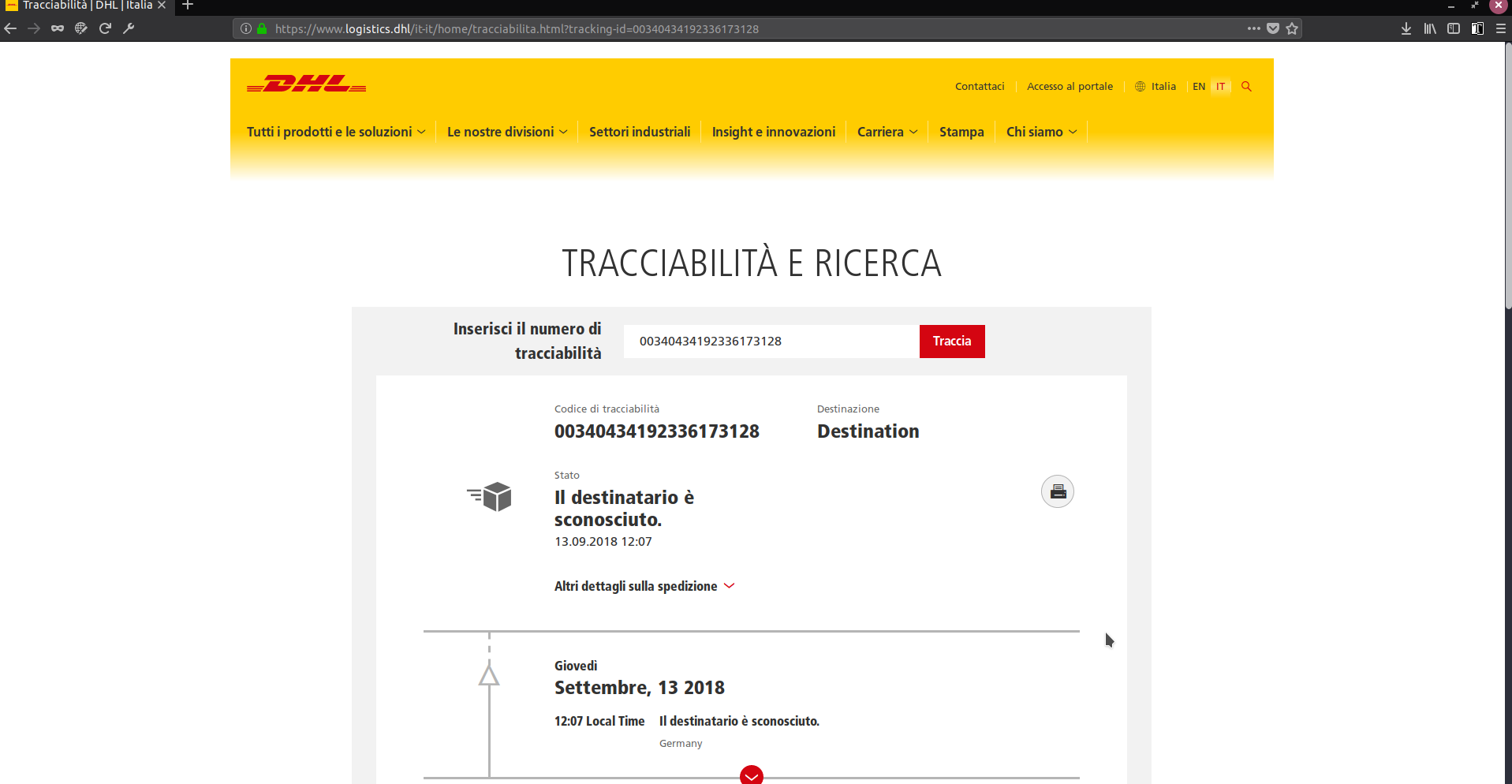Click the browser back arrow
The height and width of the screenshot is (784, 1512).
coord(10,28)
